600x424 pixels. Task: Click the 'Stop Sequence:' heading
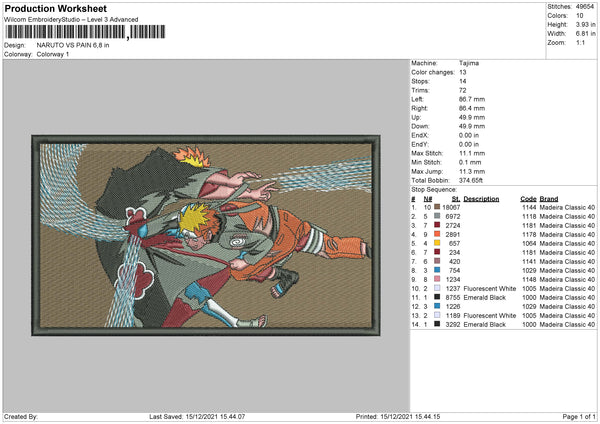434,189
